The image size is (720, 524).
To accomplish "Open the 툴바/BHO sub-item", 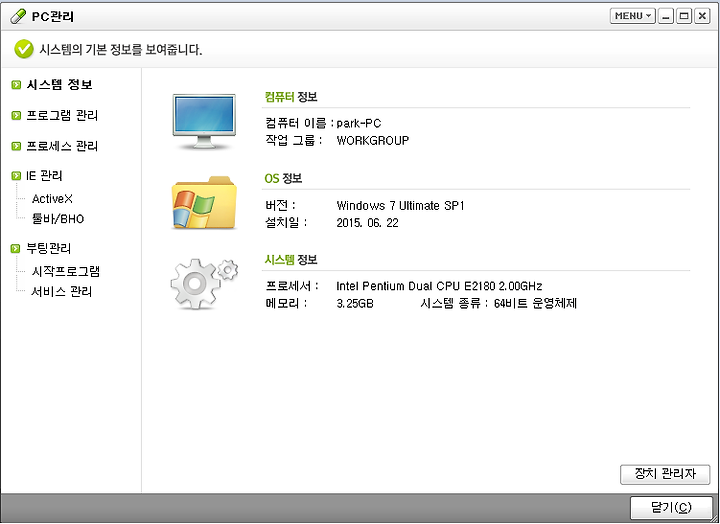I will [x=58, y=219].
